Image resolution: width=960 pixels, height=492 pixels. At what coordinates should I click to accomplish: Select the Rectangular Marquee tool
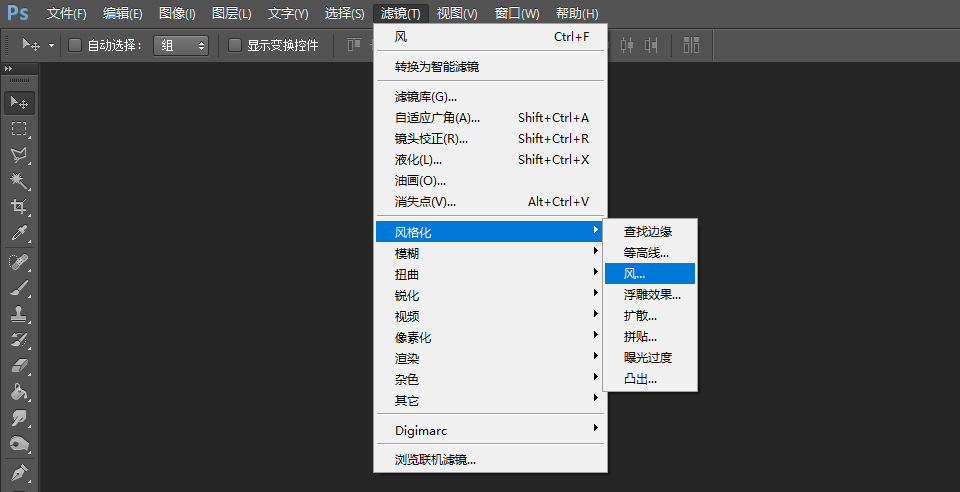(x=19, y=129)
